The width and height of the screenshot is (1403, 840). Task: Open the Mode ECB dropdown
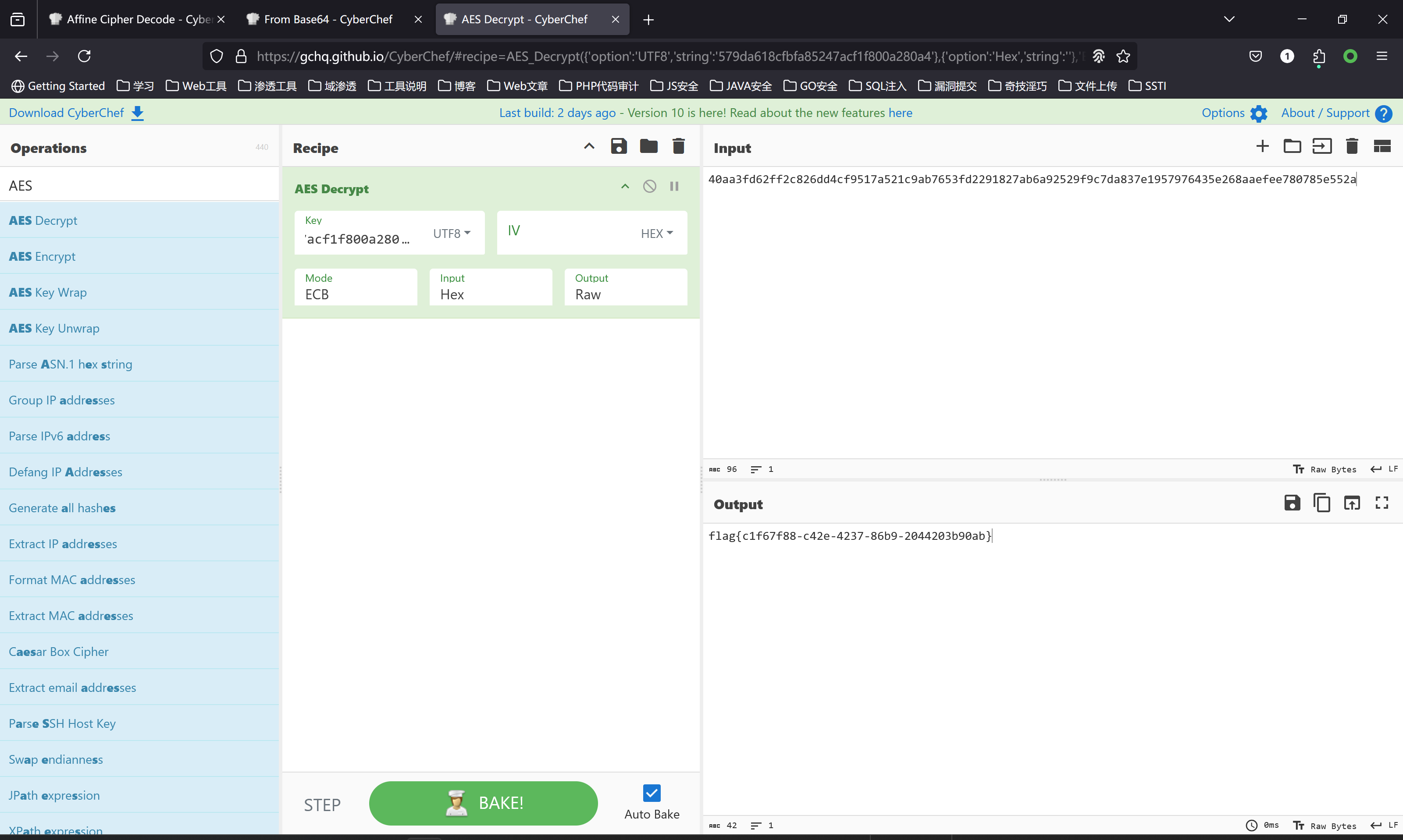tap(356, 287)
